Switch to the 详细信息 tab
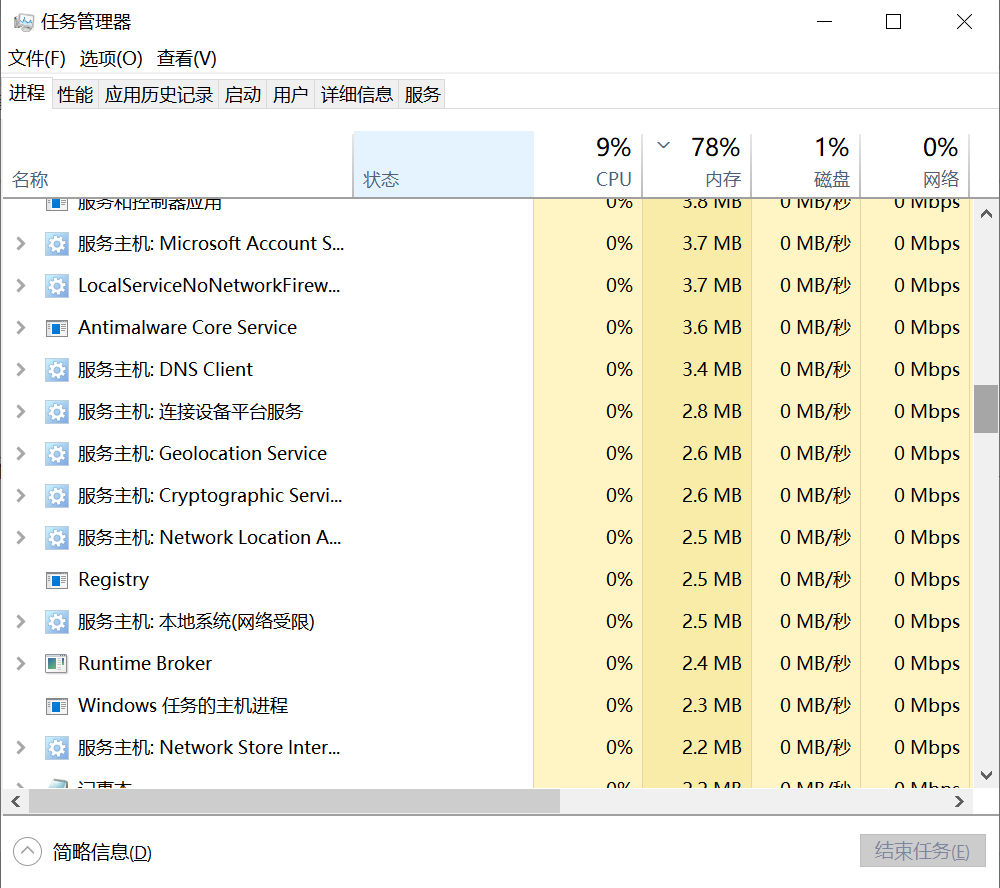1000x888 pixels. 357,95
